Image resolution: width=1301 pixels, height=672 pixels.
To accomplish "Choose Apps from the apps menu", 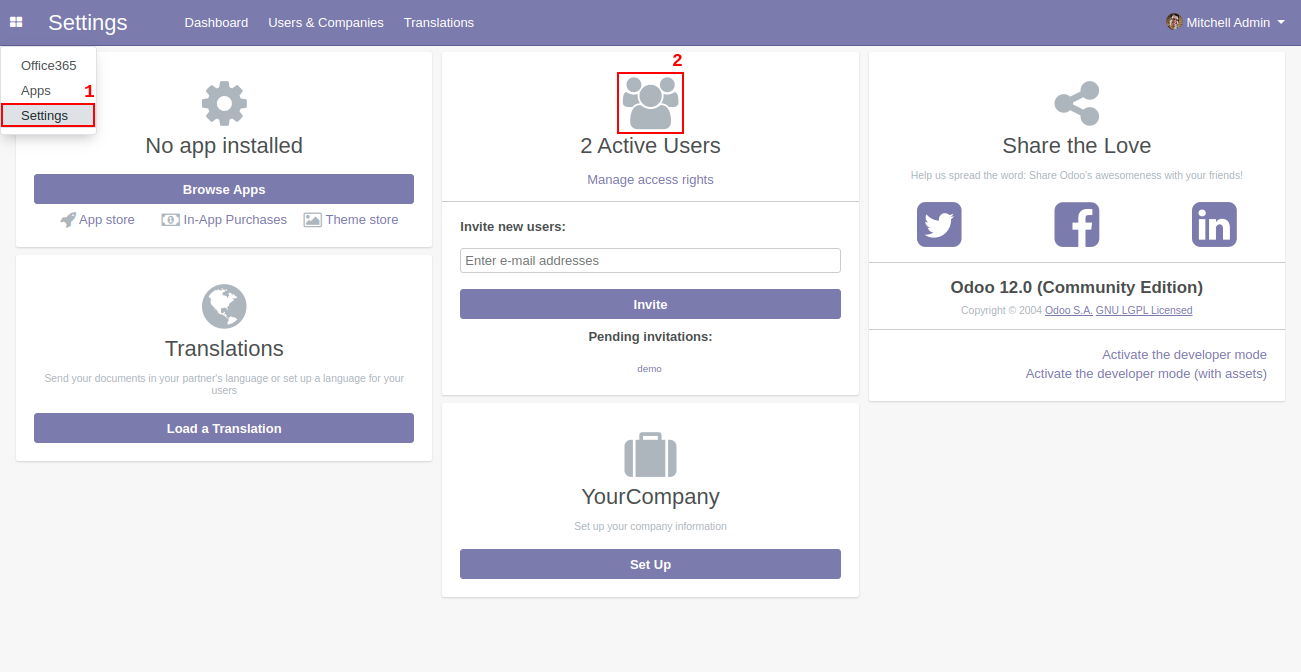I will 36,91.
